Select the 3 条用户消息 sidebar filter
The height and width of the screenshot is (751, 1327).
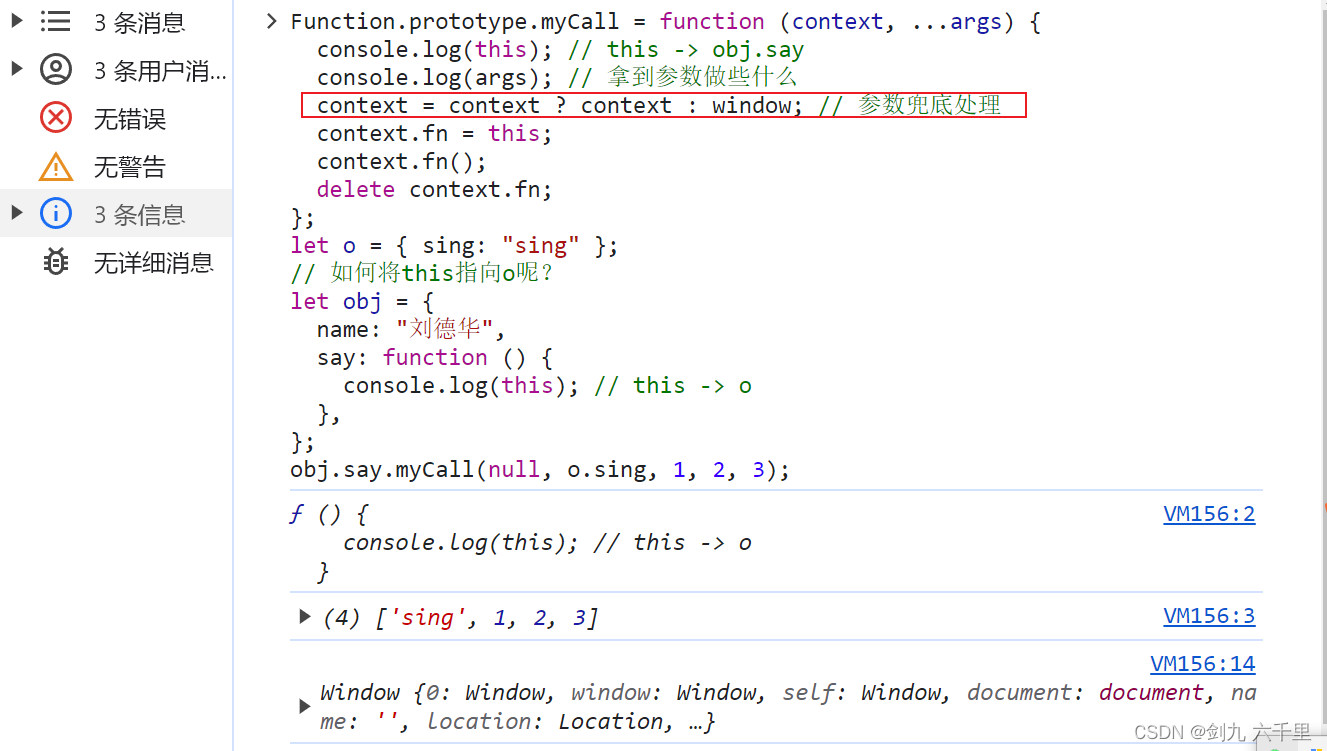pos(116,70)
